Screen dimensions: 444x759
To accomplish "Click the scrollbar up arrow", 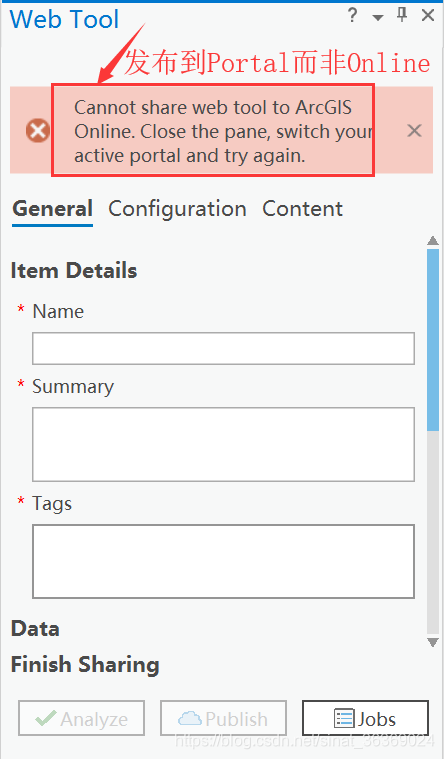I will point(433,241).
